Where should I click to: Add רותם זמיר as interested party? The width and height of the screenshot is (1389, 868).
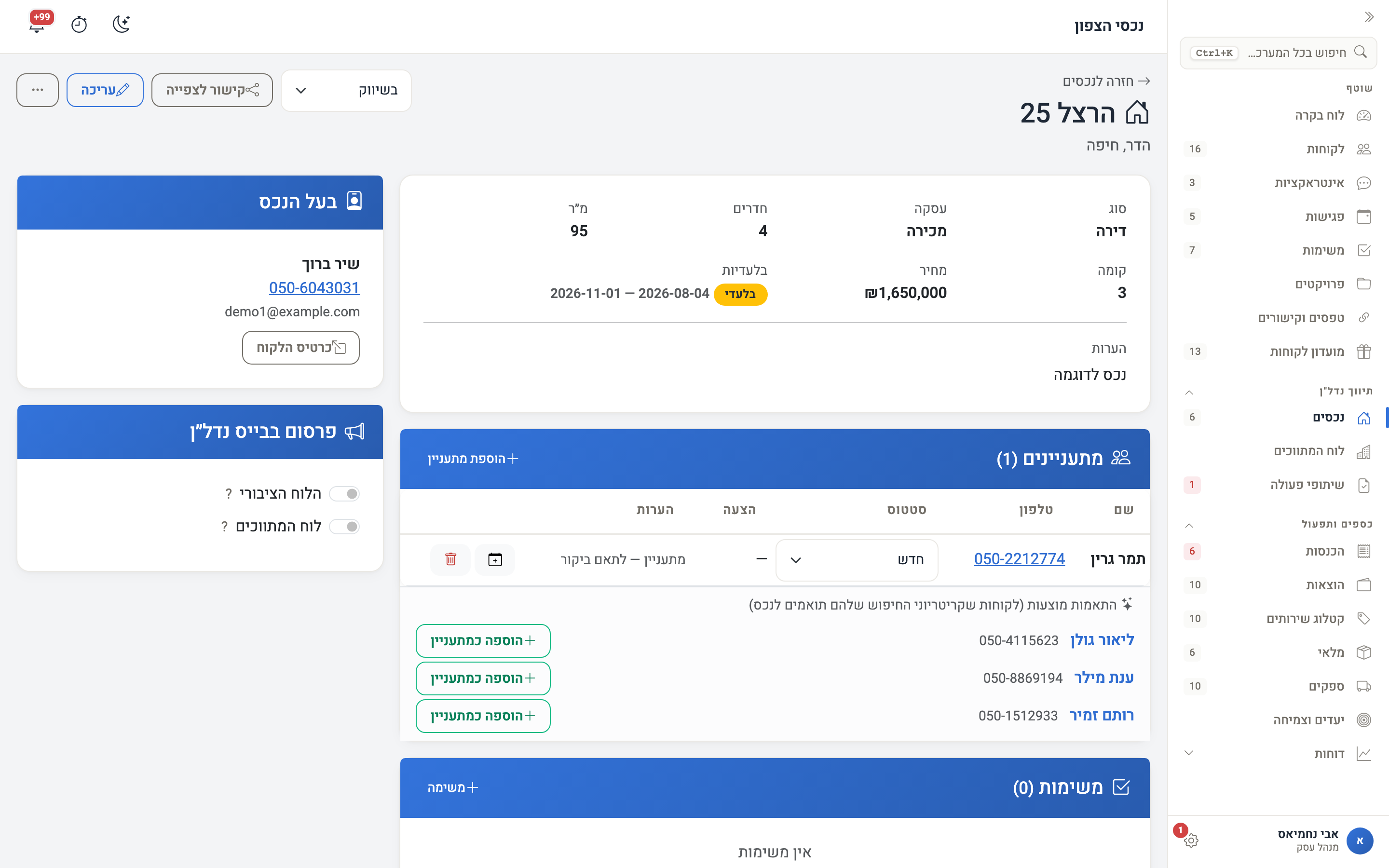coord(483,716)
